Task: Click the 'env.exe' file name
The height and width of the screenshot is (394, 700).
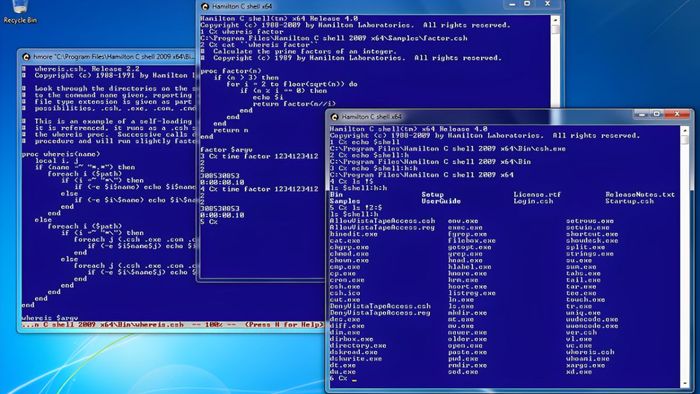Action: [x=463, y=221]
